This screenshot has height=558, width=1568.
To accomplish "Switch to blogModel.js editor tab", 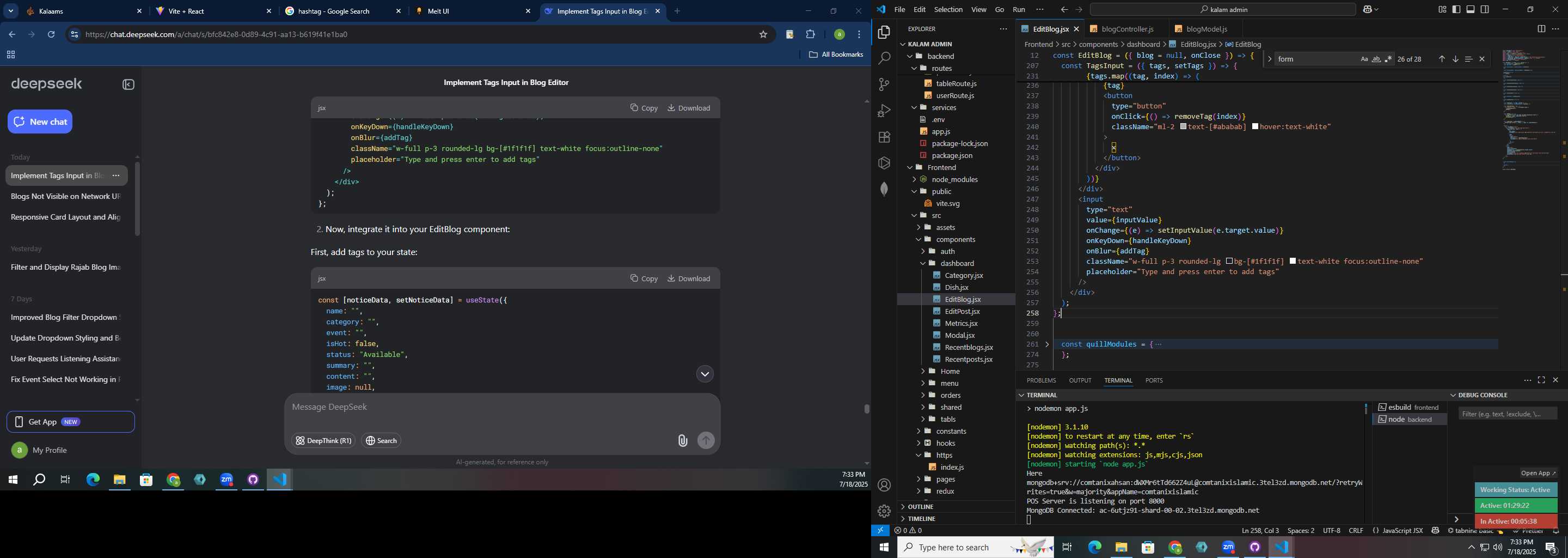I will click(x=1206, y=29).
